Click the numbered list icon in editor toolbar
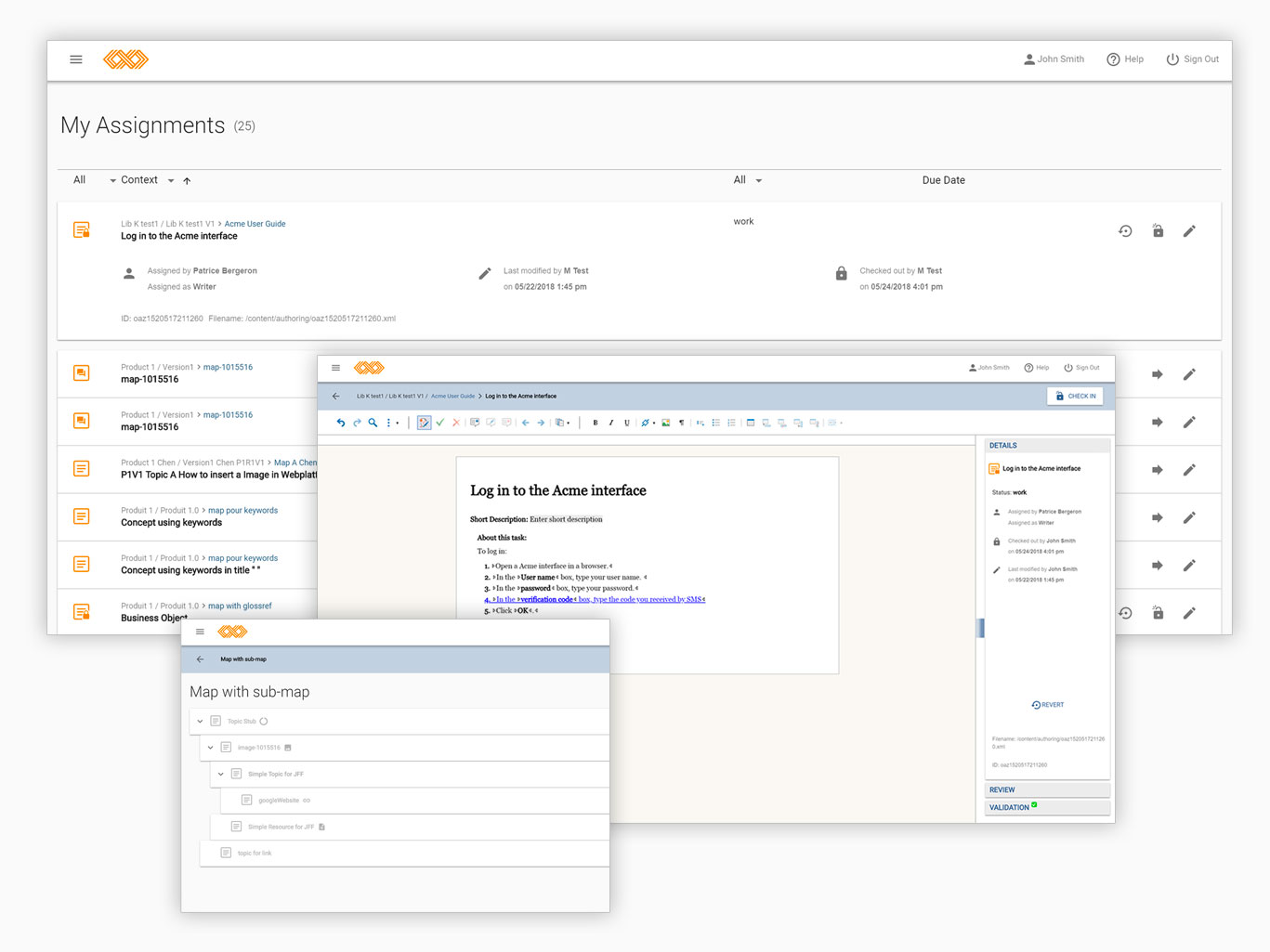1270x952 pixels. pos(731,423)
